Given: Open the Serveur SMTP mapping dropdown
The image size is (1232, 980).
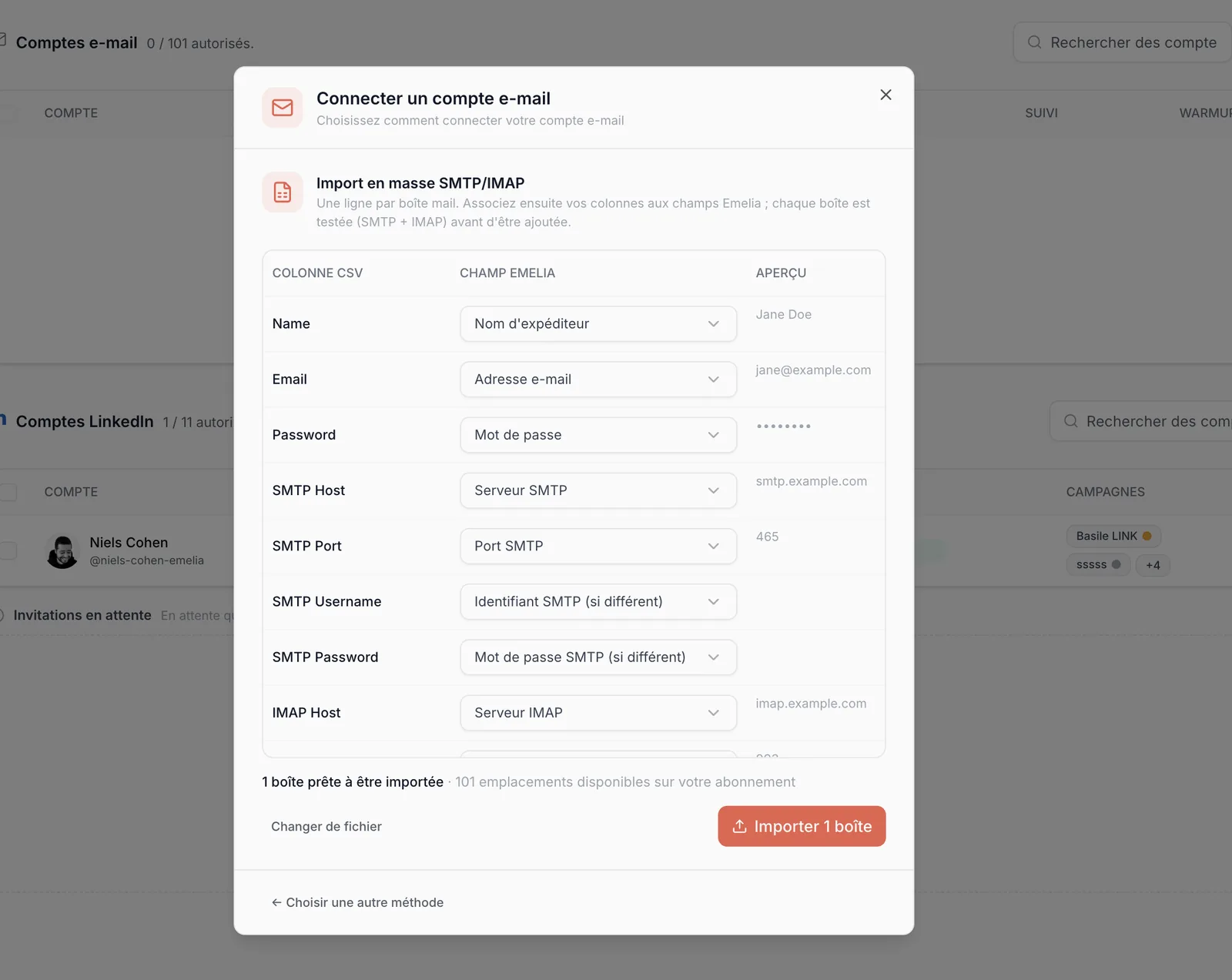Looking at the screenshot, I should pyautogui.click(x=598, y=490).
